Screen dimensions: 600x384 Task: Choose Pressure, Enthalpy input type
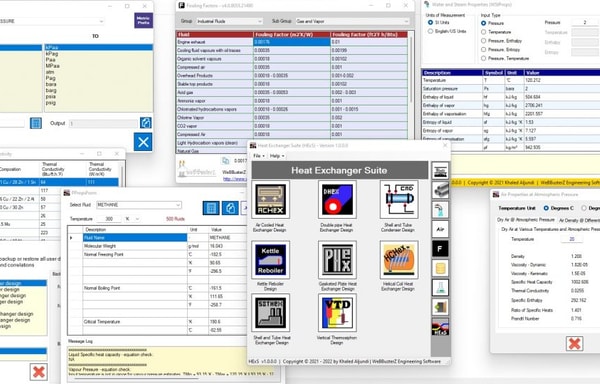click(484, 41)
